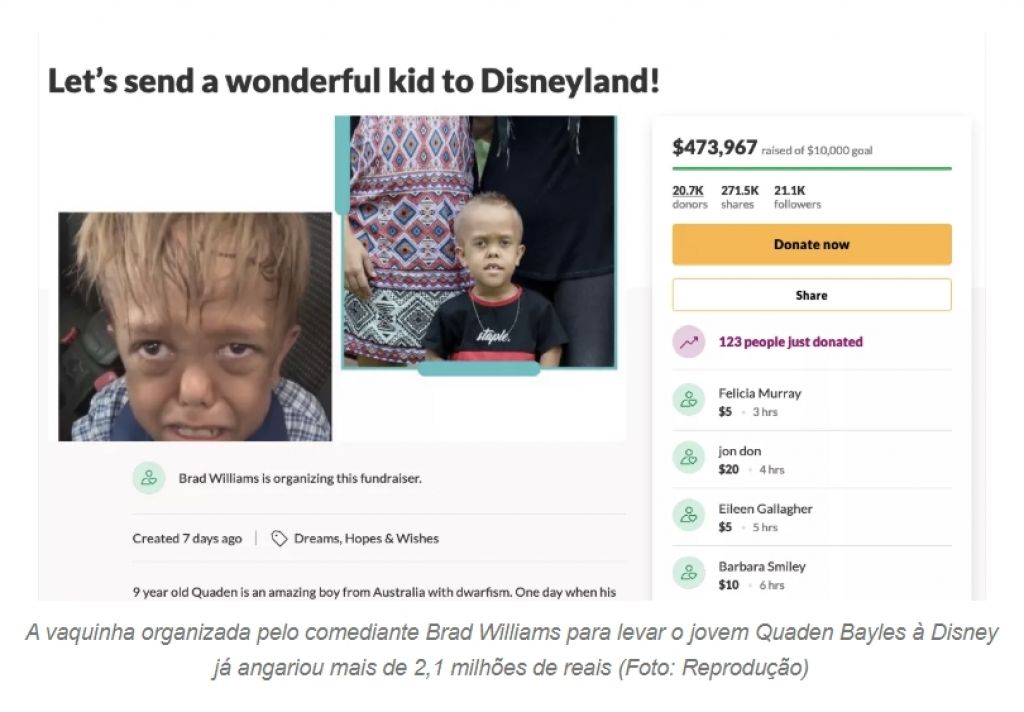Open the 20.7K donors link
1024x712 pixels.
pos(690,197)
